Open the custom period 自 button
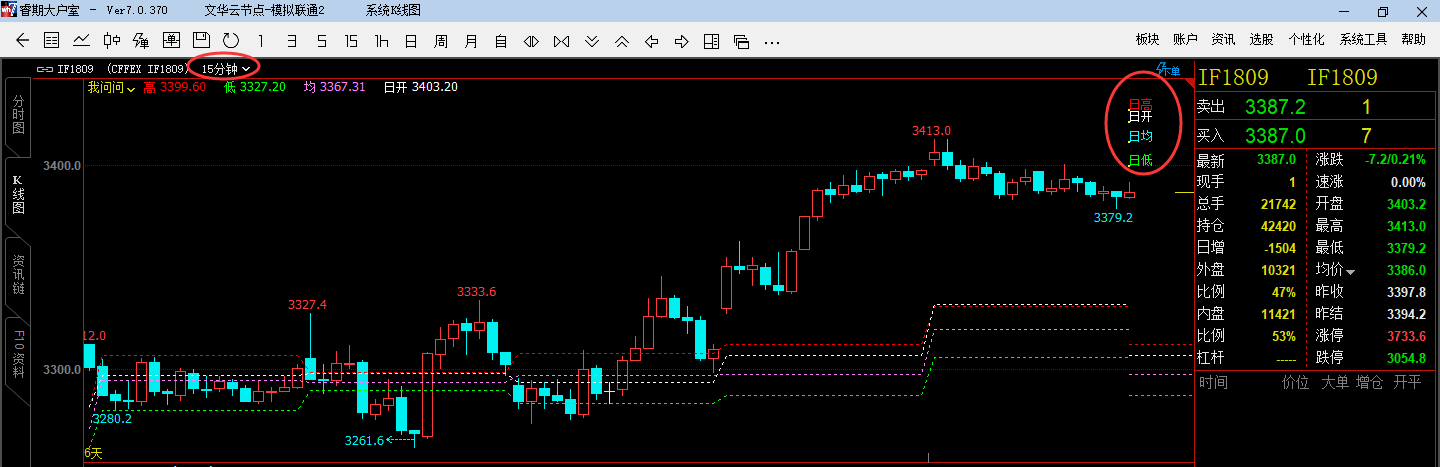The height and width of the screenshot is (467, 1440). 501,41
